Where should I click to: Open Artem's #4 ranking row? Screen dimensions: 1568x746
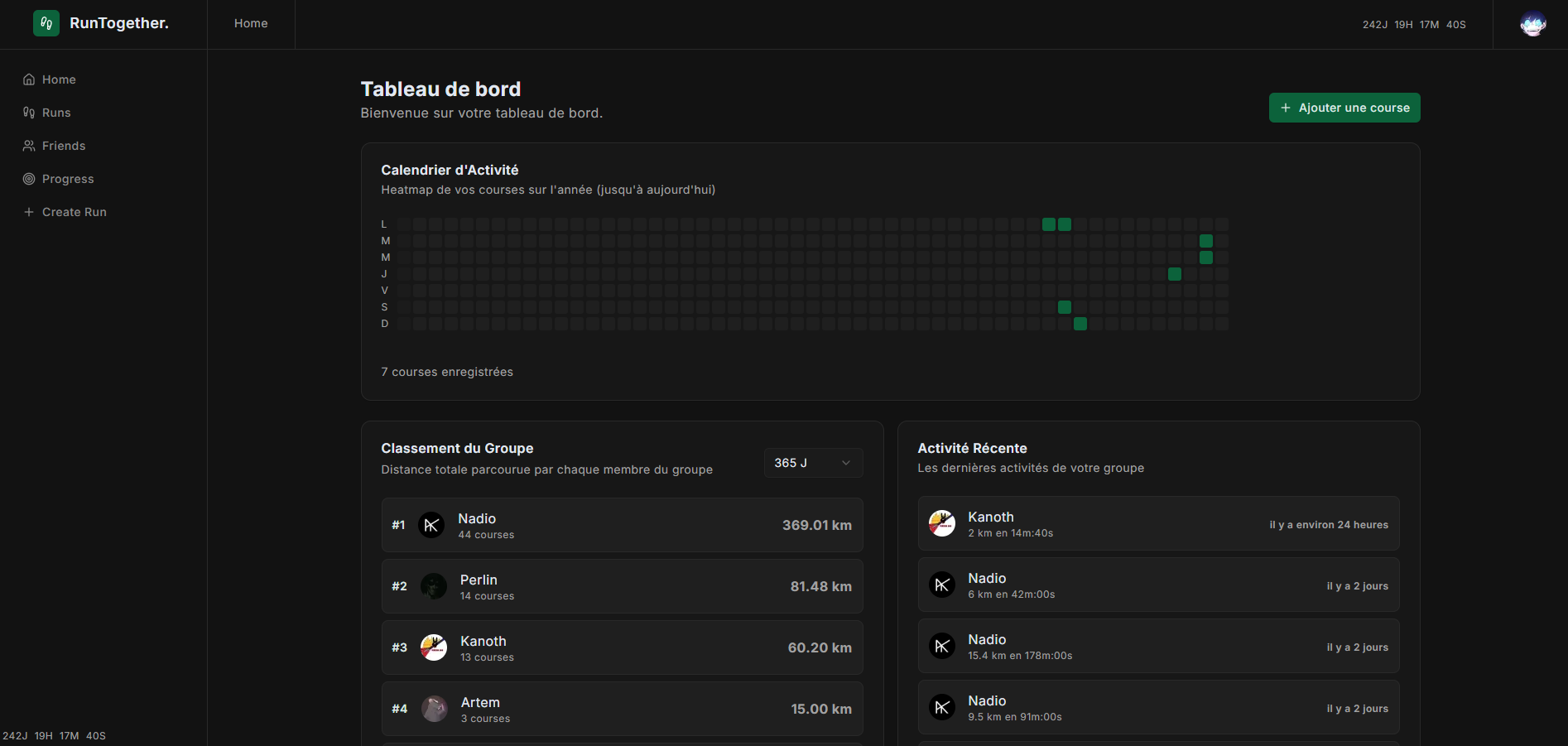click(622, 709)
